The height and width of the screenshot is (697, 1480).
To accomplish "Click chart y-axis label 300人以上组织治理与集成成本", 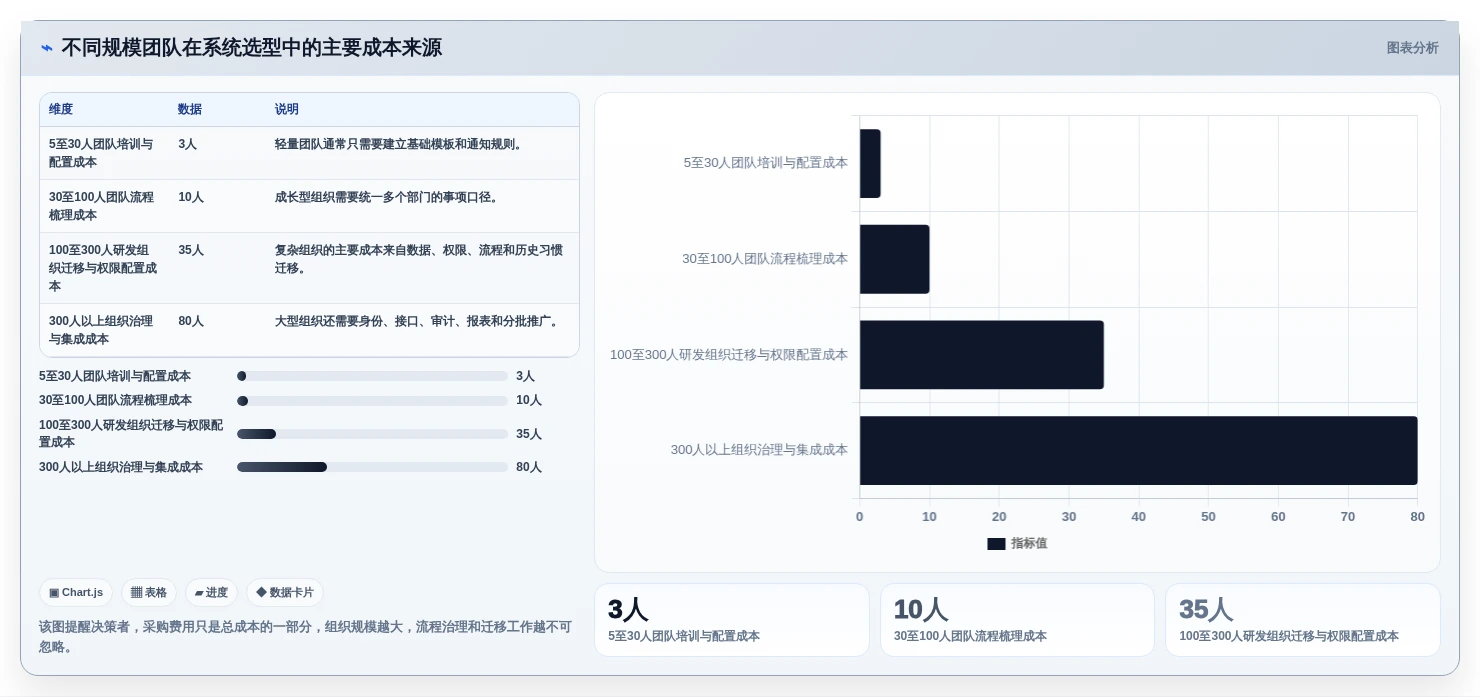I will [x=759, y=450].
